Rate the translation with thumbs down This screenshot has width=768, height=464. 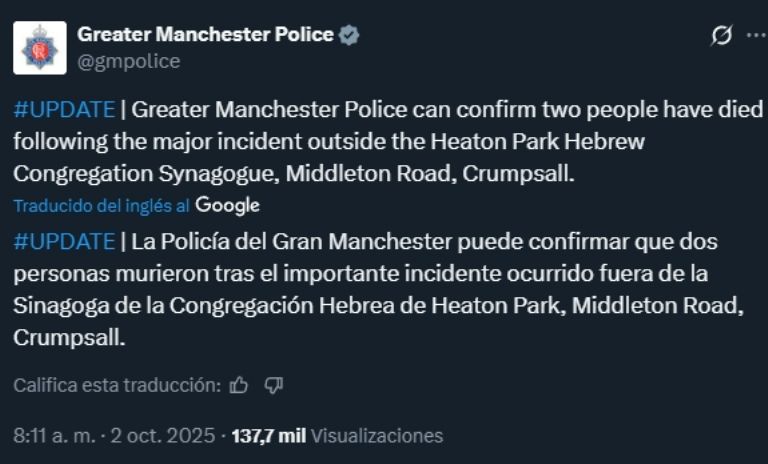274,385
